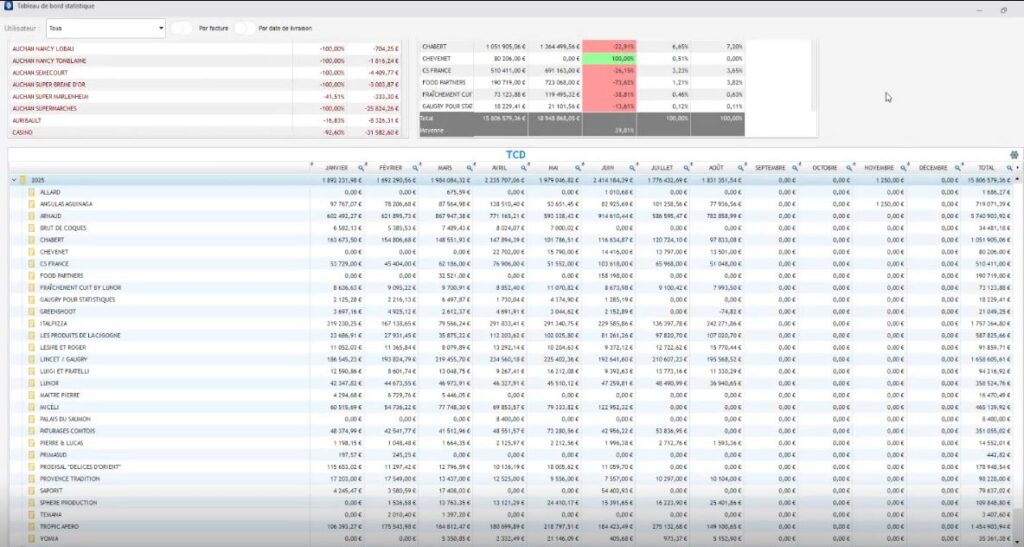Click the folder icon beside TROPIC APERO

[31, 526]
